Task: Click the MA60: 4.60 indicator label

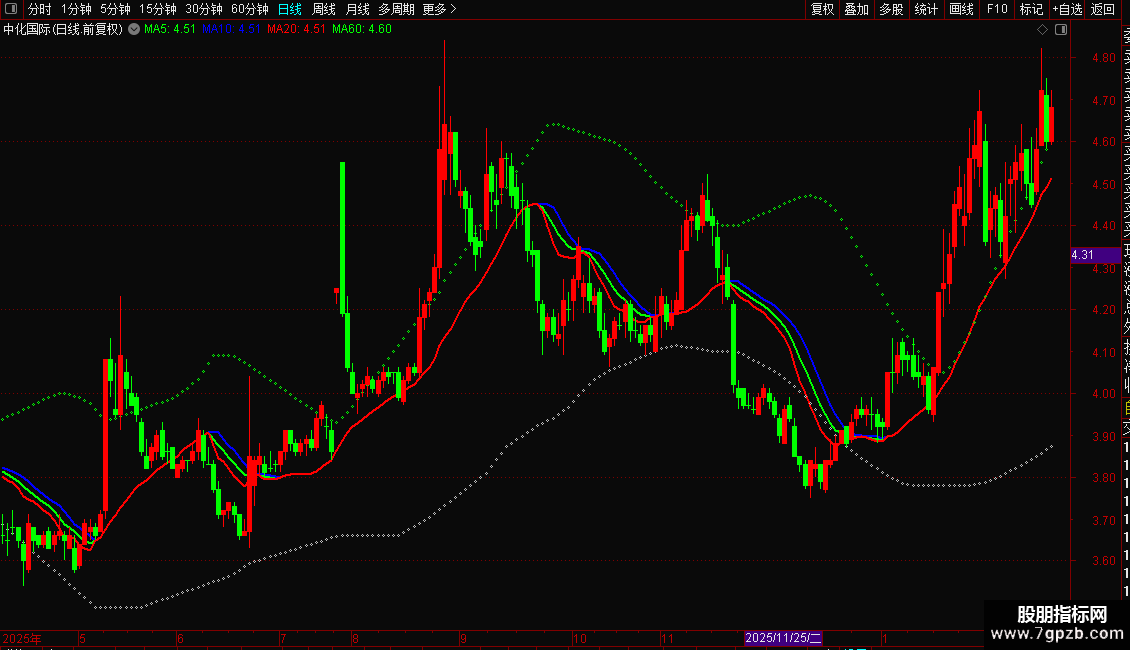Action: click(362, 30)
